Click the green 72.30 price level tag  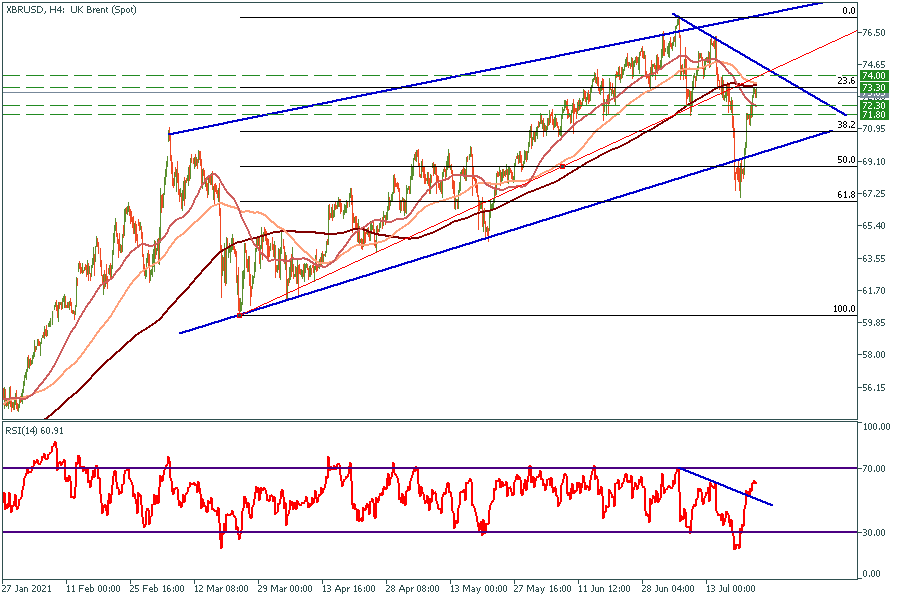874,105
